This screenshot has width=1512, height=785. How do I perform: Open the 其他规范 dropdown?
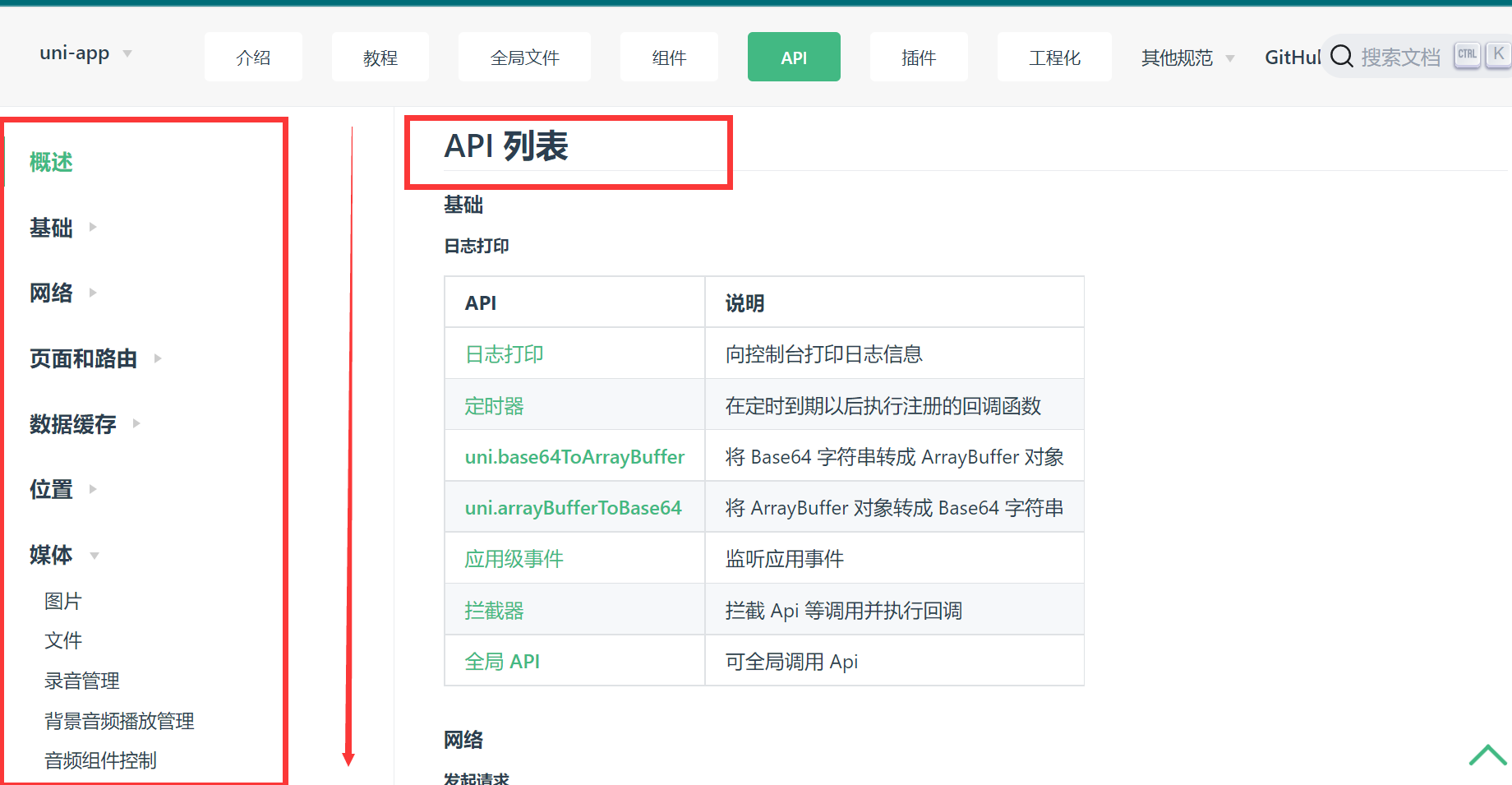coord(1187,58)
